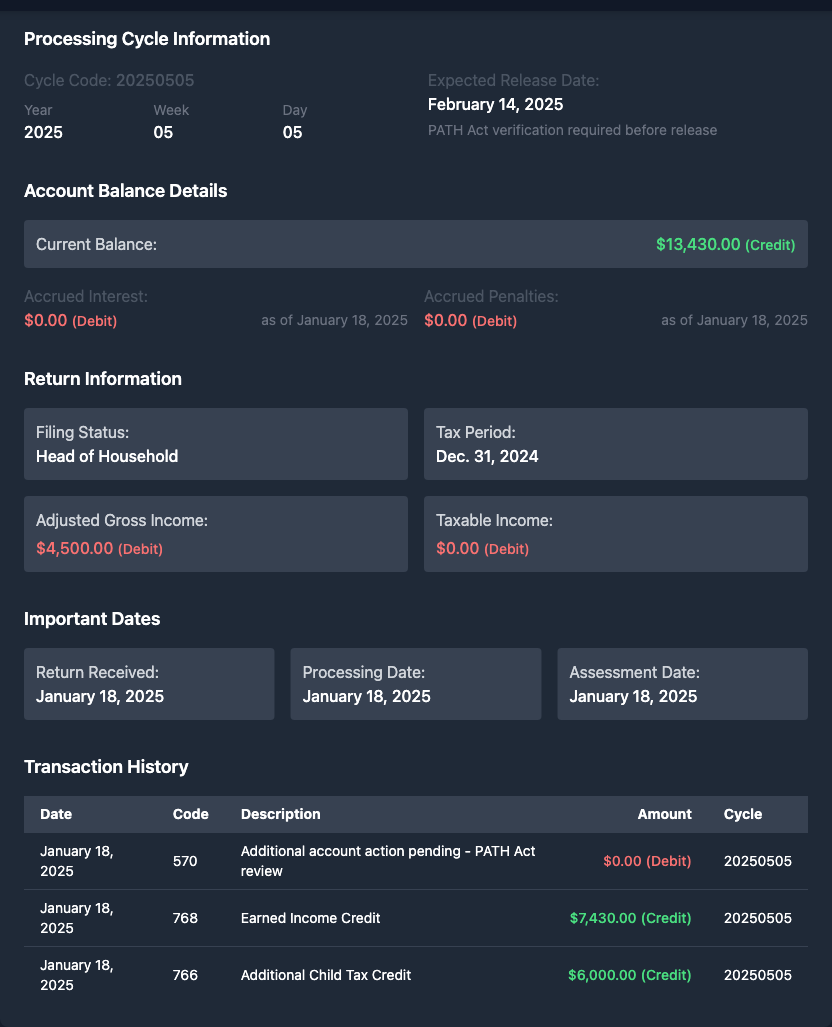
Task: Click the Amount column header
Action: point(664,814)
